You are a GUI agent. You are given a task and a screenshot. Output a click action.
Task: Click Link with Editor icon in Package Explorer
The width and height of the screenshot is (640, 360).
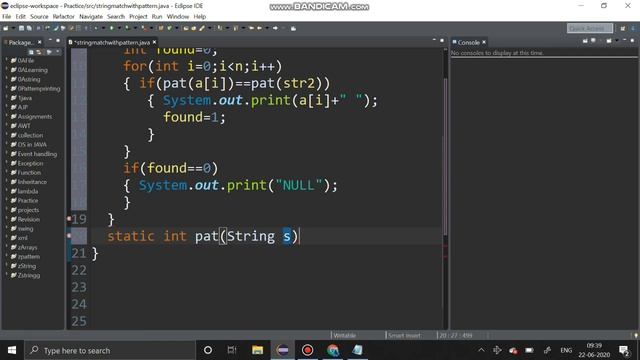pos(39,52)
